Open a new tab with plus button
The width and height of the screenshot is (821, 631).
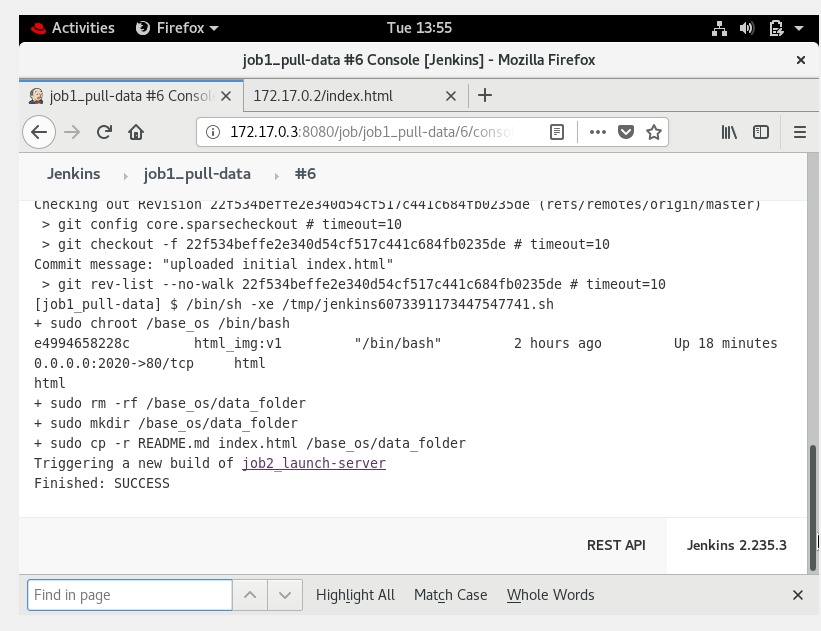(x=485, y=95)
